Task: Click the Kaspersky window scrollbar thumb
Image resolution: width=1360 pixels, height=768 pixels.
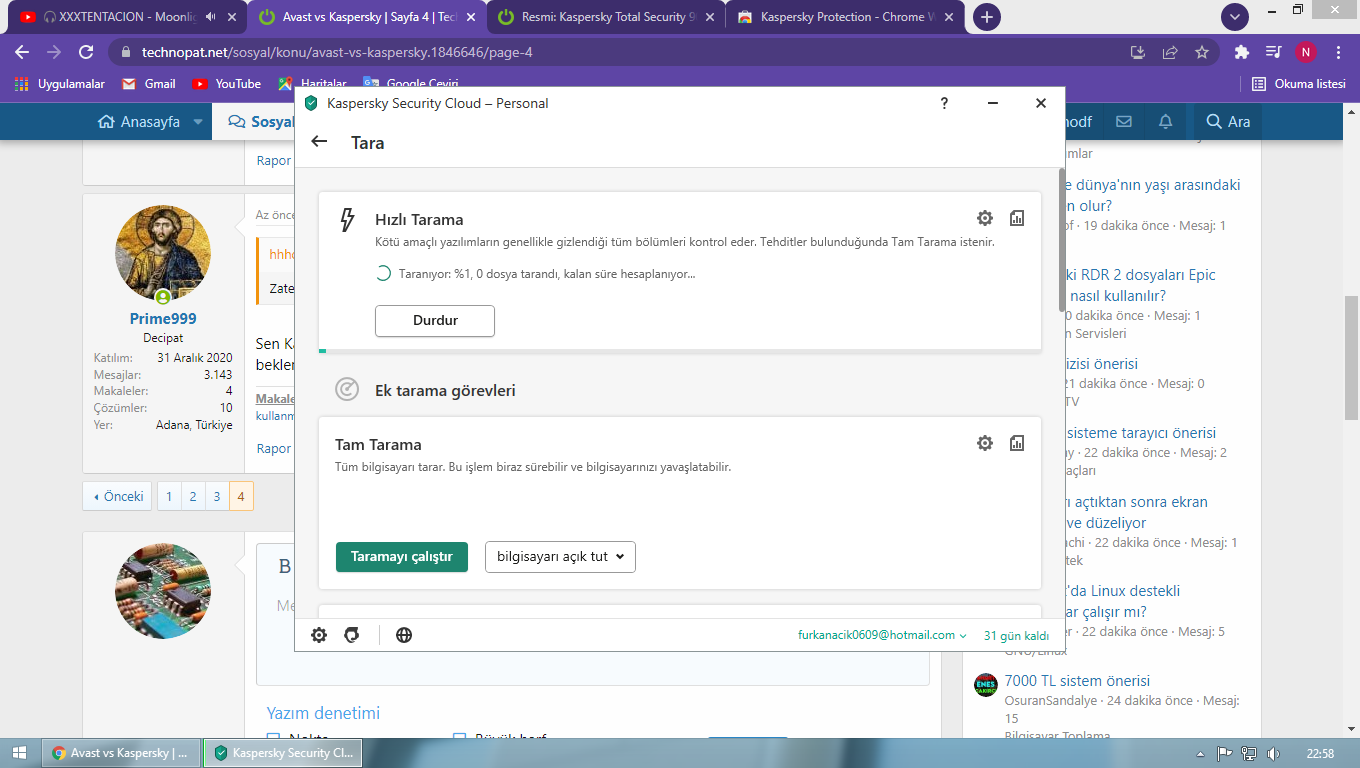Action: pos(1062,240)
